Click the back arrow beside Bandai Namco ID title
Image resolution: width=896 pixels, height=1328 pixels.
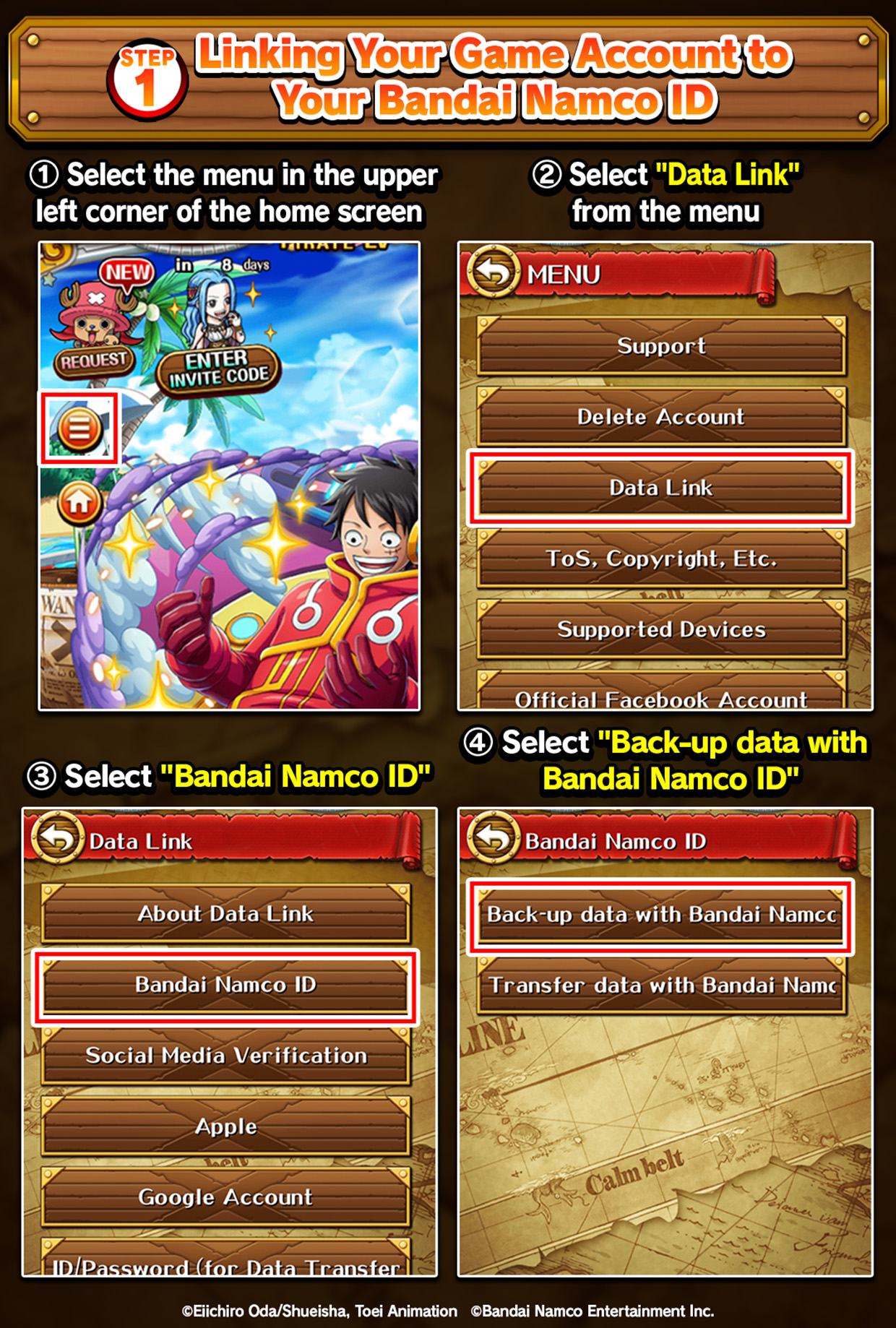click(x=494, y=838)
